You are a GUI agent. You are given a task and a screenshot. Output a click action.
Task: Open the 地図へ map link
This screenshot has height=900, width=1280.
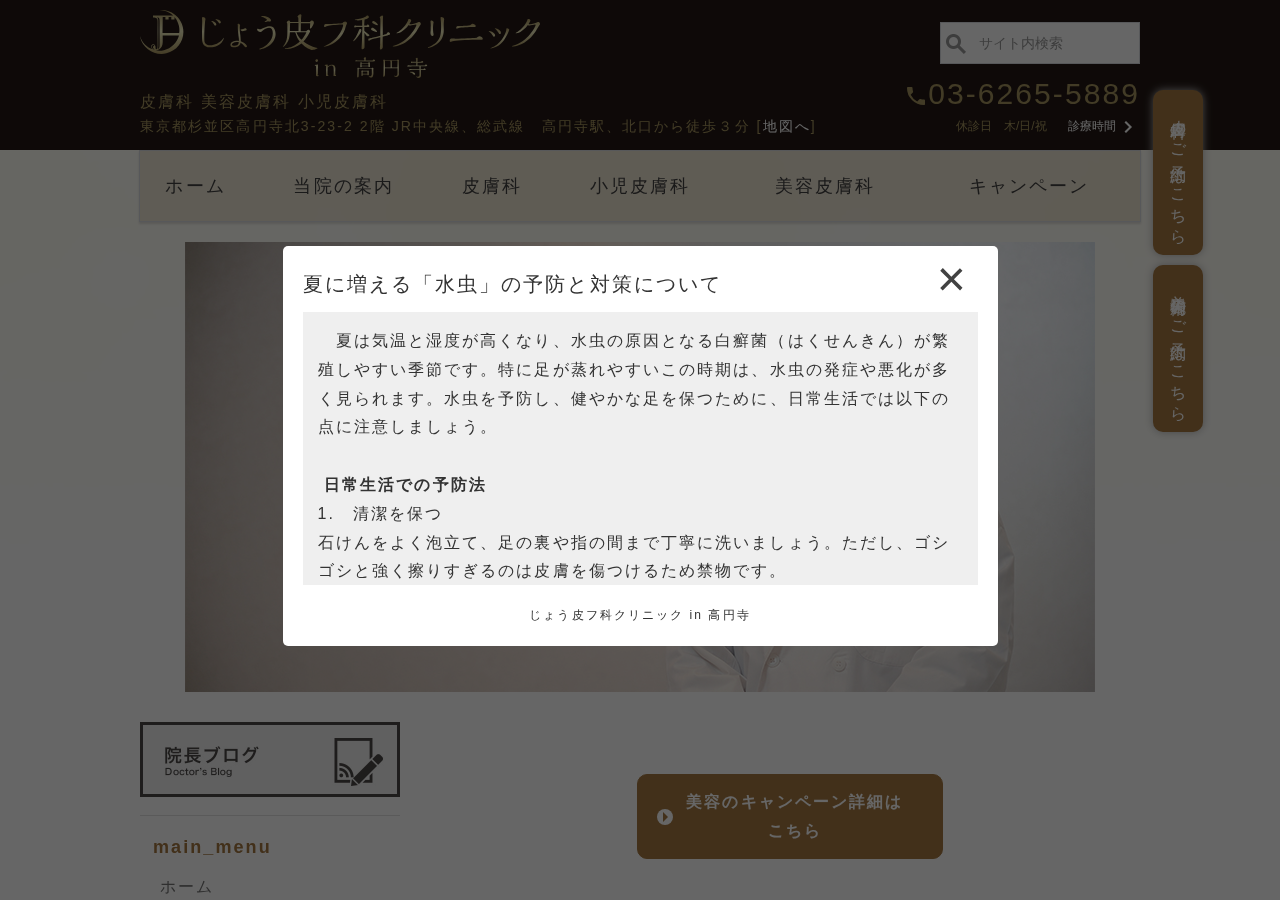[786, 126]
